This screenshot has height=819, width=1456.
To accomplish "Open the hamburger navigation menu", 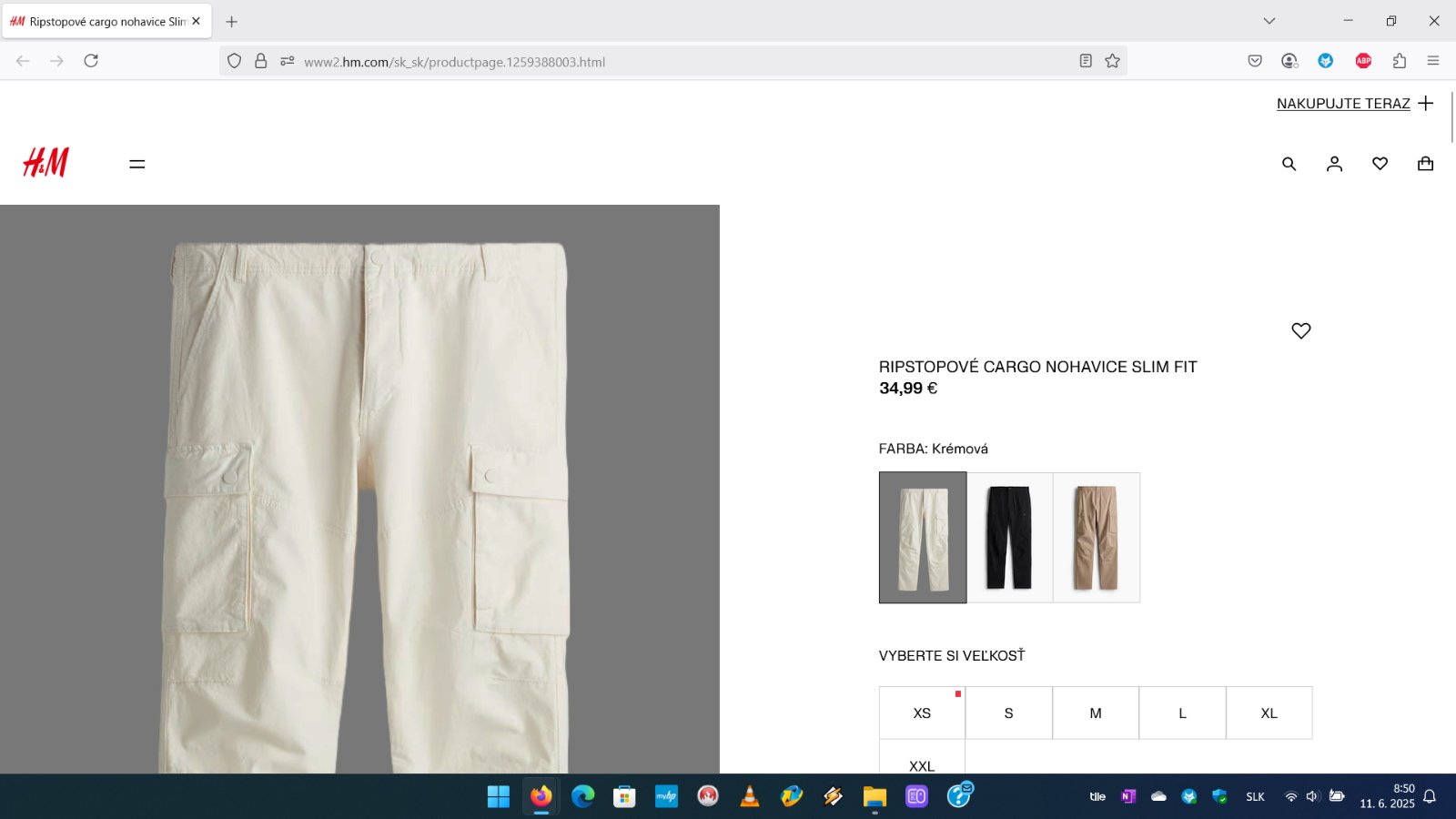I will [137, 164].
